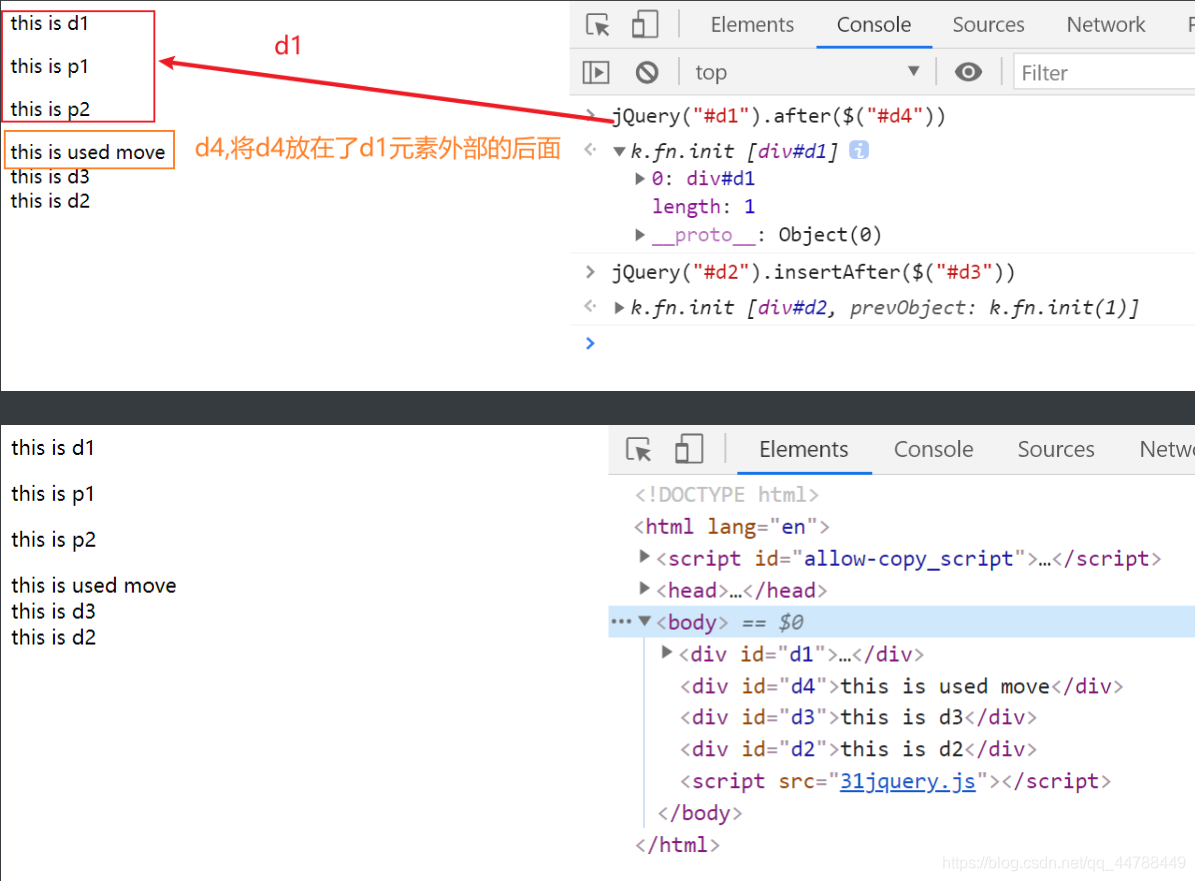The image size is (1195, 881).
Task: Expand the head node
Action: [644, 588]
